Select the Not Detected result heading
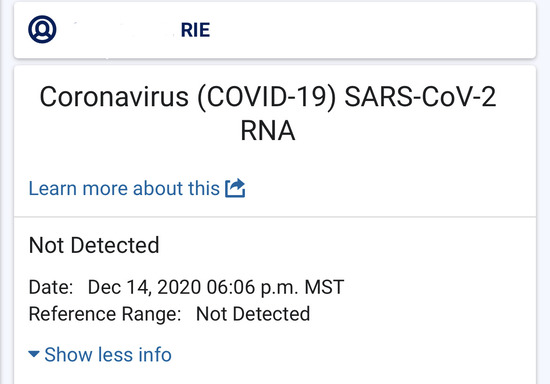Image resolution: width=550 pixels, height=384 pixels. point(94,245)
